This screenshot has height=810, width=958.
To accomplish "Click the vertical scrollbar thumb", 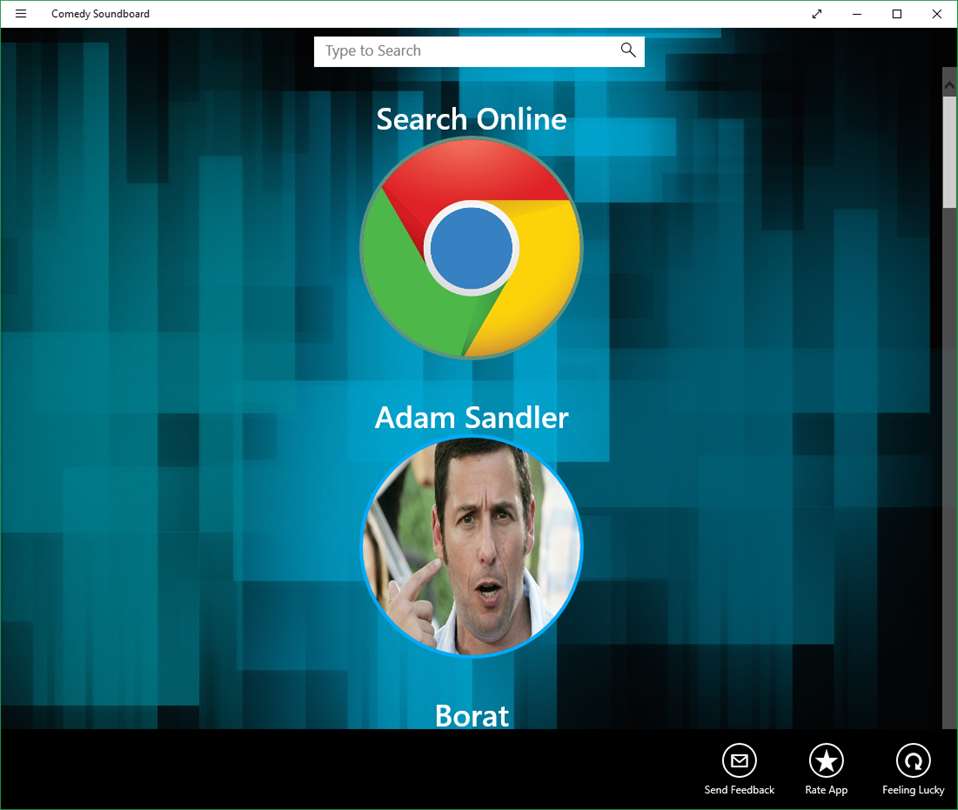I will 949,152.
